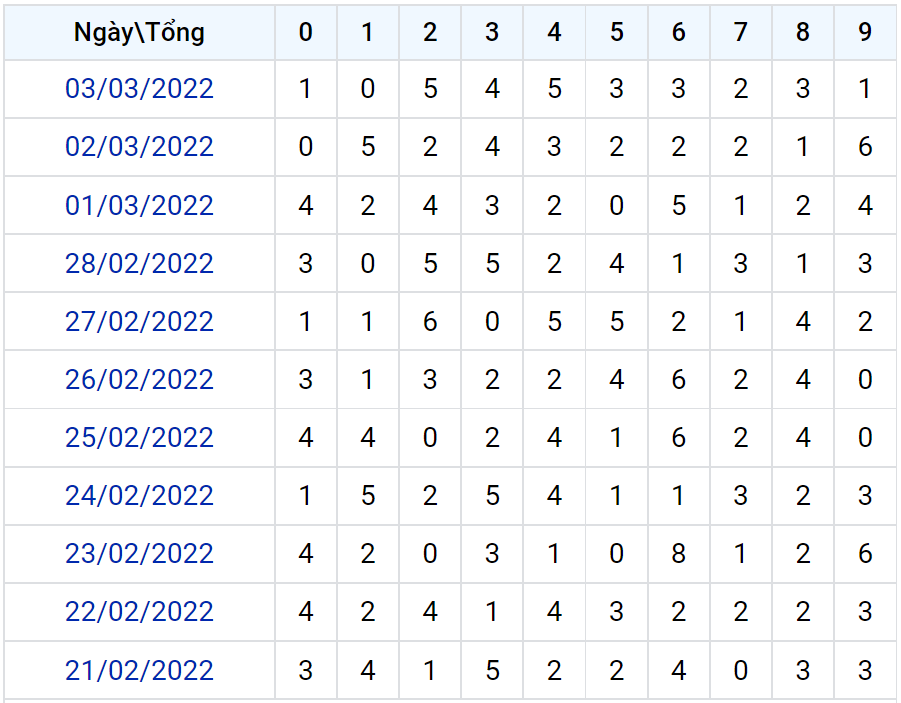This screenshot has width=901, height=703.
Task: Click the value 6 in the 27/02/2022 row
Action: pyautogui.click(x=430, y=321)
